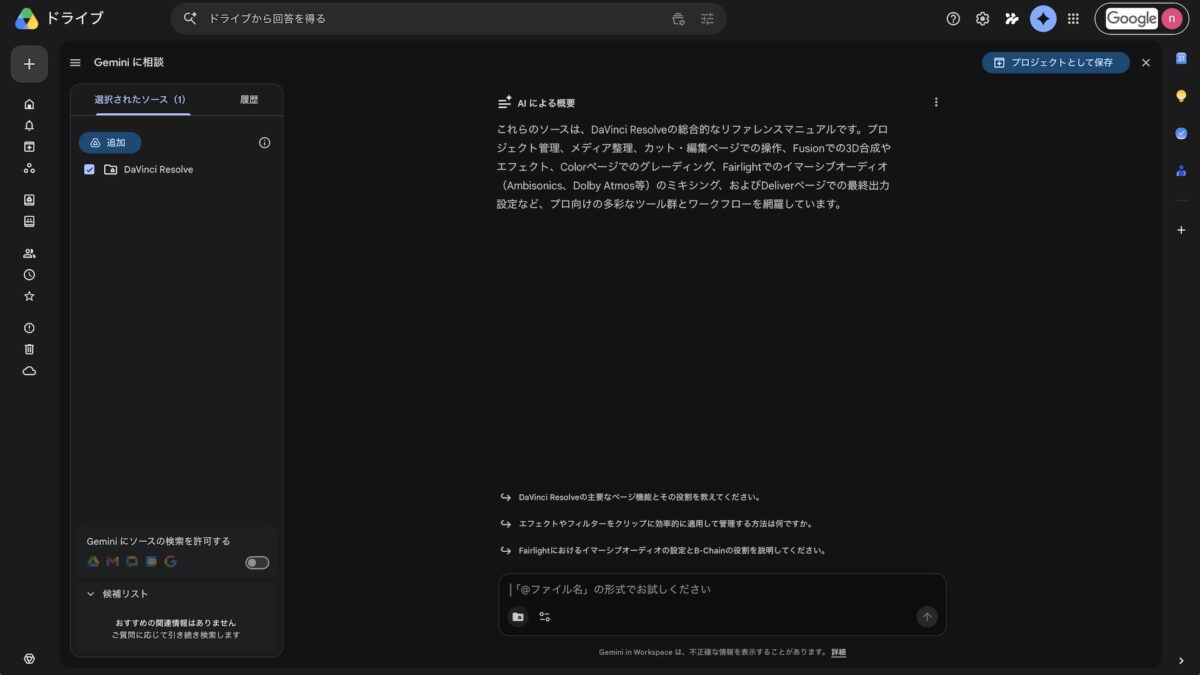
Task: Open Shared with me icon in sidebar
Action: click(x=29, y=253)
